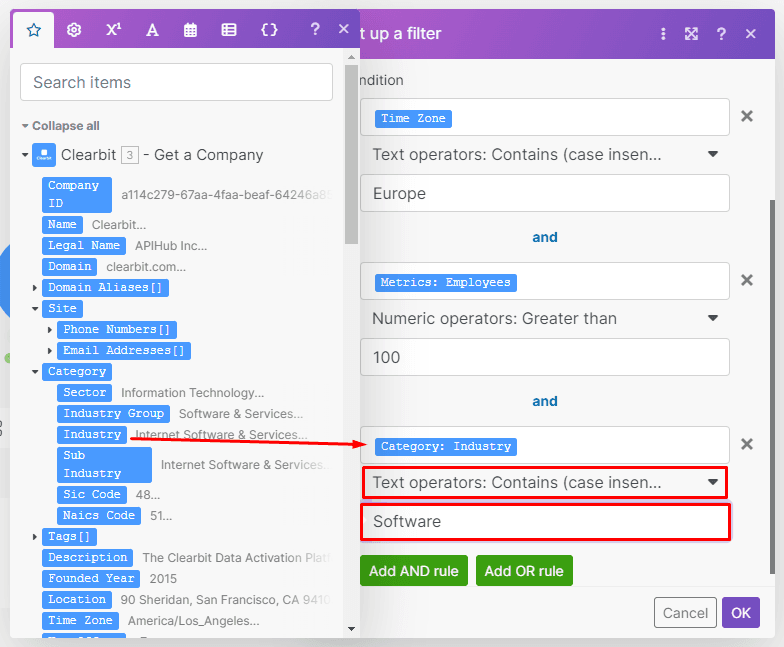Collapse the Category group

click(36, 372)
